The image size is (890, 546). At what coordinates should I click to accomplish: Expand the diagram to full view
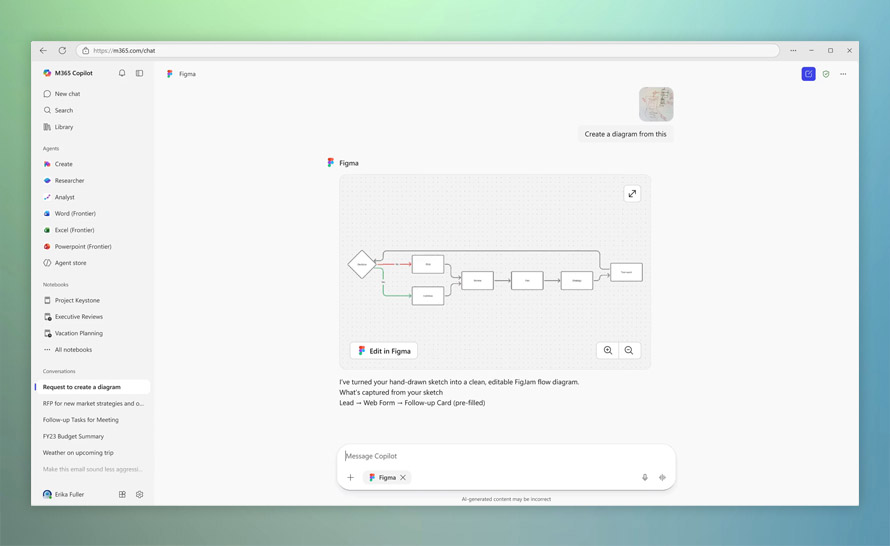pos(632,194)
